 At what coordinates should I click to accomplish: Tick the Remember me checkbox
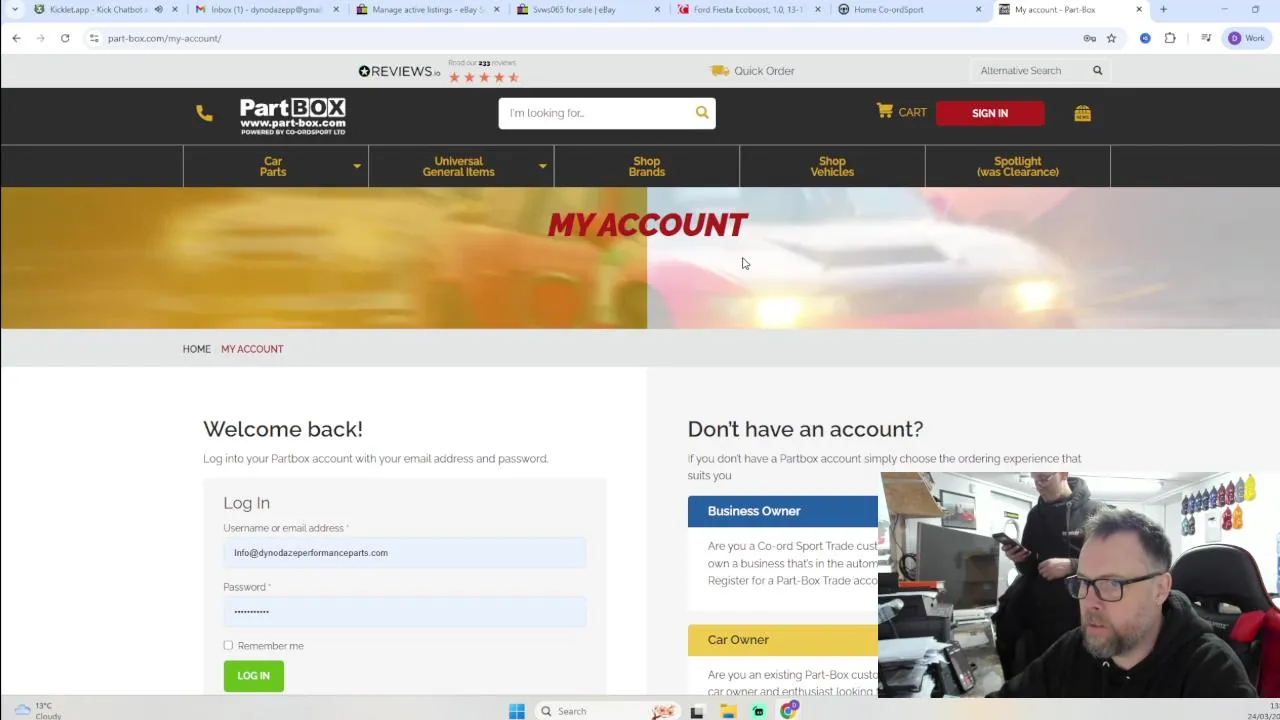pyautogui.click(x=228, y=646)
